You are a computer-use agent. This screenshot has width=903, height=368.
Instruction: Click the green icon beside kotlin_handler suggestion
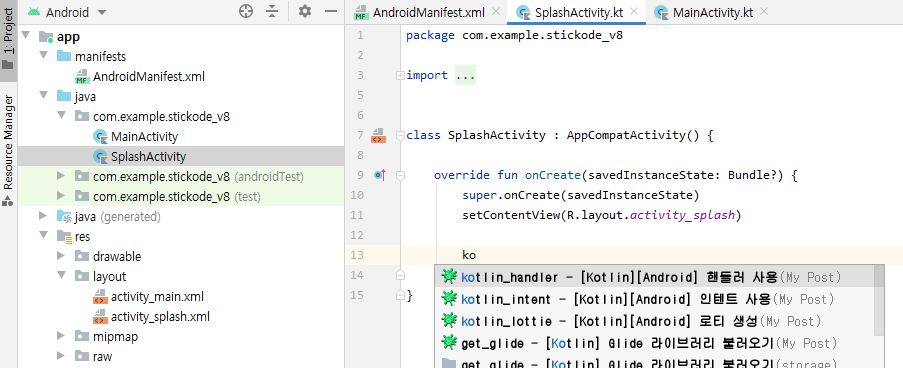click(449, 277)
